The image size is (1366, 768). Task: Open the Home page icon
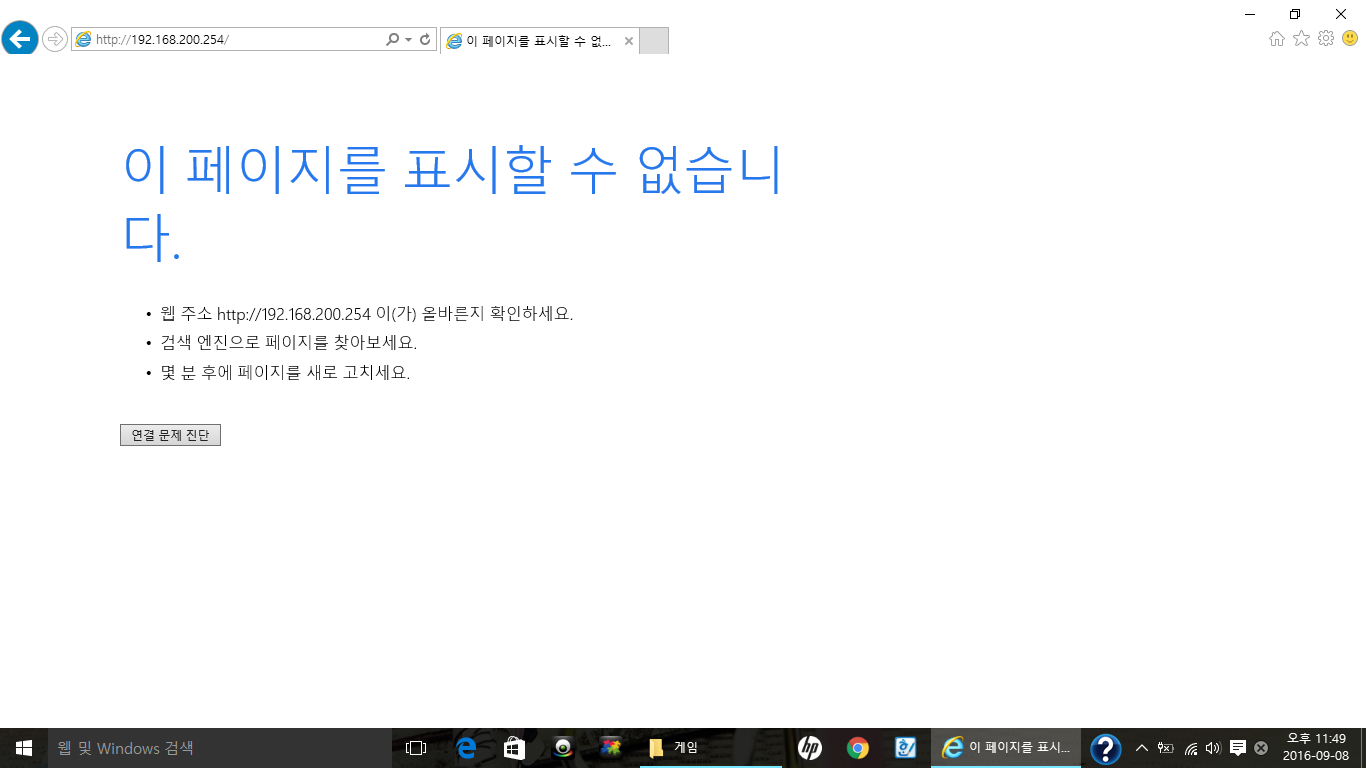point(1277,39)
